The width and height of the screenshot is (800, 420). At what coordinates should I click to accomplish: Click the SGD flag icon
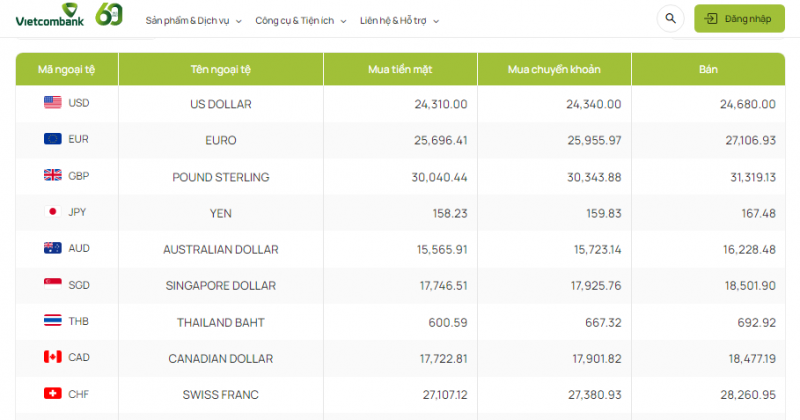pos(53,284)
